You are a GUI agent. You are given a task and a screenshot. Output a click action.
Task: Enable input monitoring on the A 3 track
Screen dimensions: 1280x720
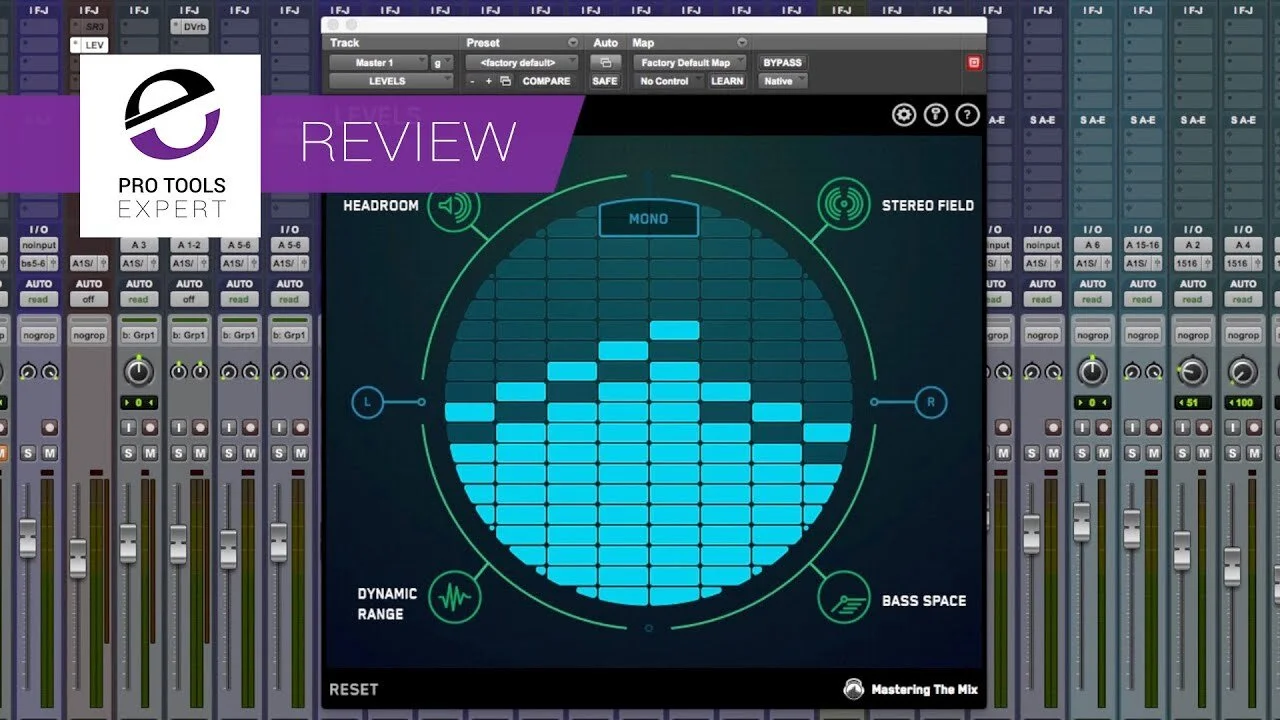pos(128,427)
